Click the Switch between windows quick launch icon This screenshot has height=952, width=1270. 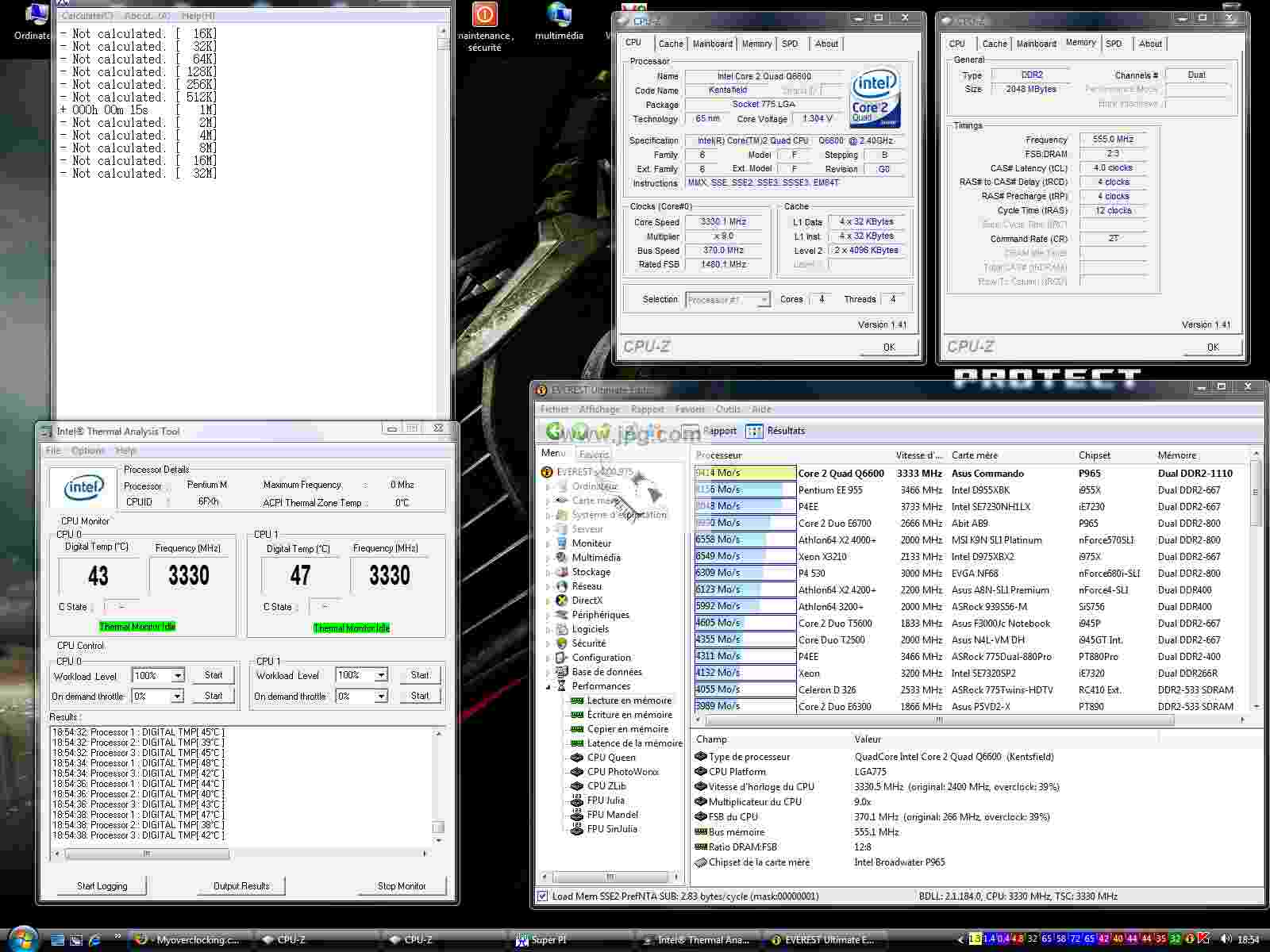pos(76,940)
